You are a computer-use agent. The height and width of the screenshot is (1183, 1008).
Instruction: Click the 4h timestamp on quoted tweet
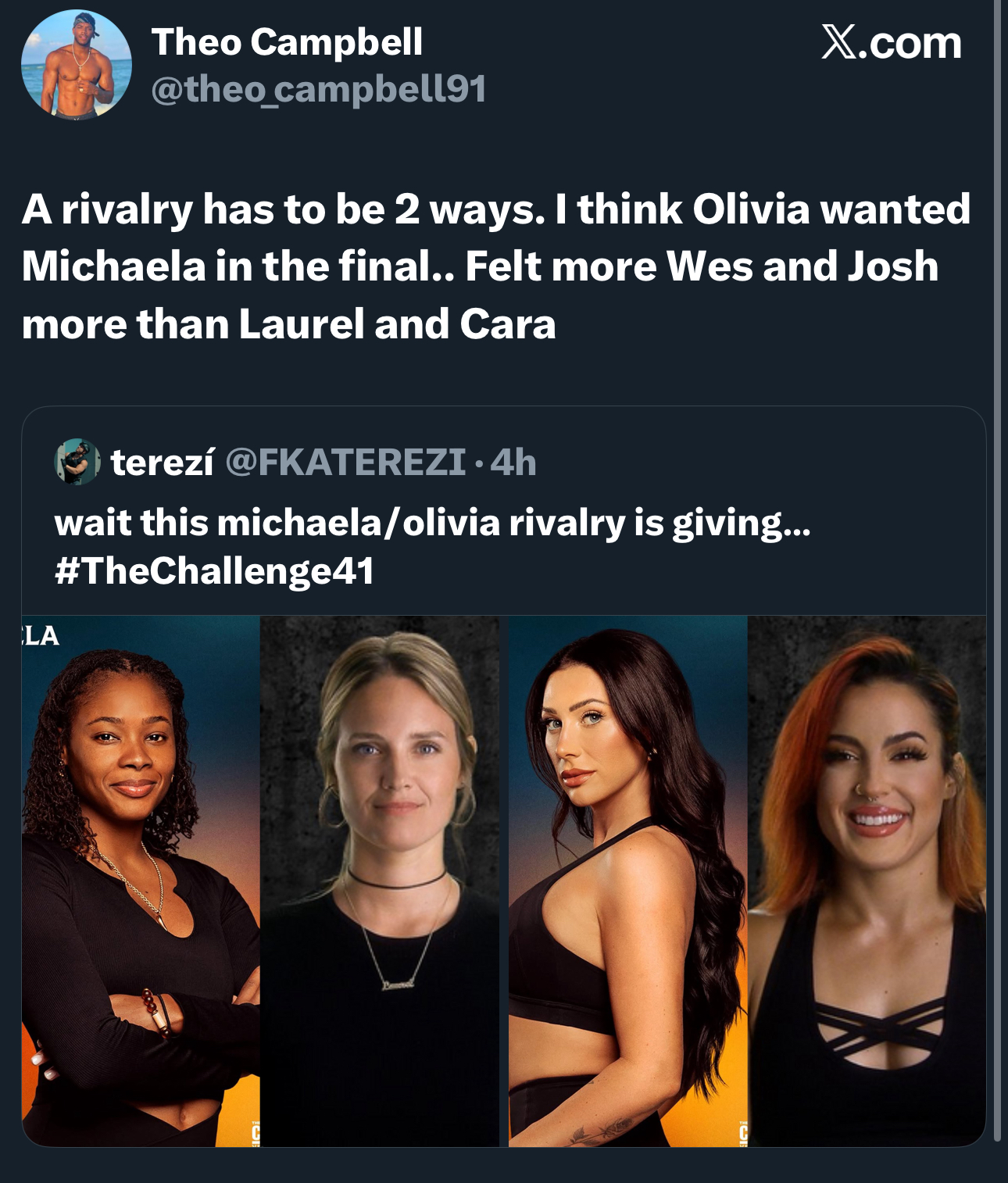(x=513, y=462)
